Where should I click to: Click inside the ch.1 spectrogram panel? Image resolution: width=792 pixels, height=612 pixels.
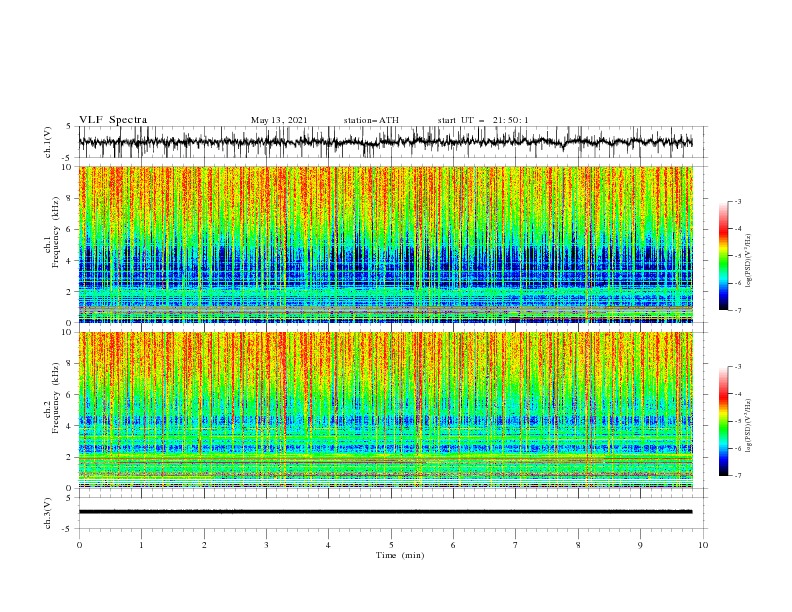385,244
